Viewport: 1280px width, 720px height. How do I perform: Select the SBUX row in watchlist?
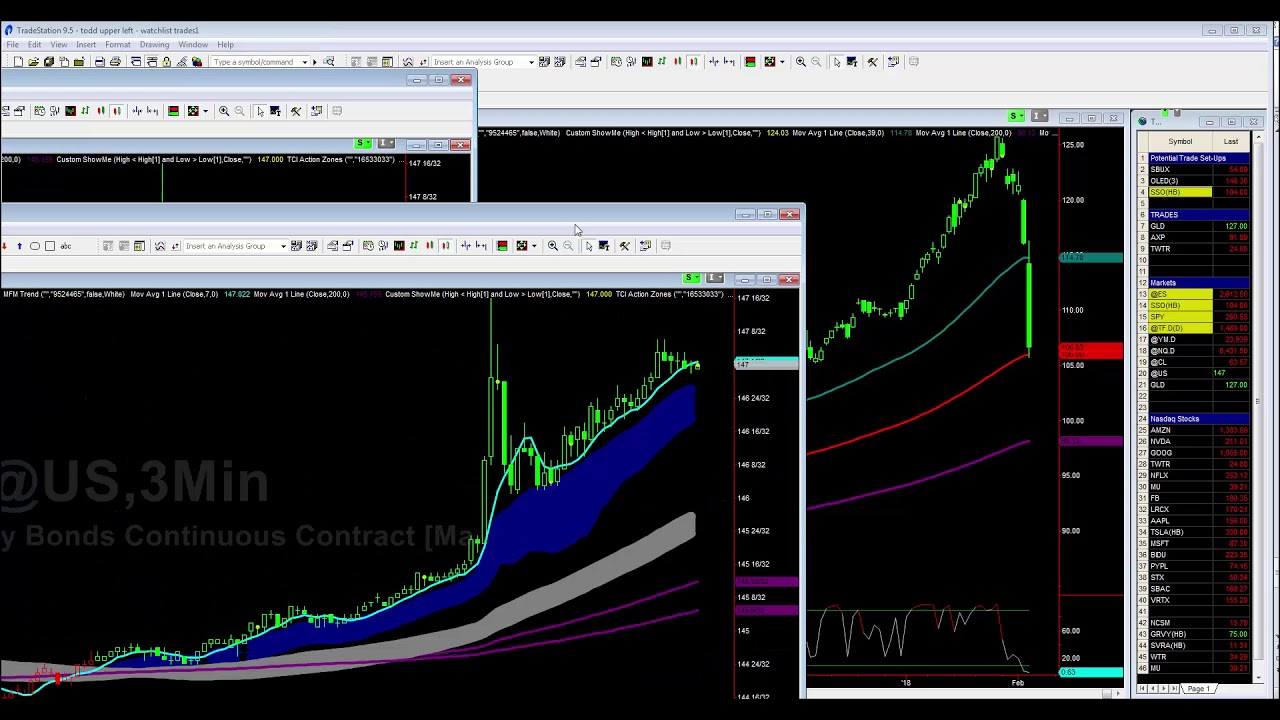(x=1193, y=170)
